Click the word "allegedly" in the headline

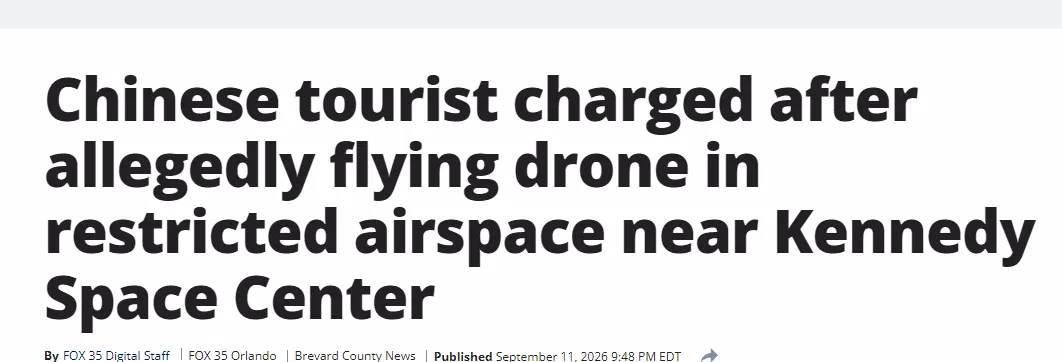click(179, 167)
